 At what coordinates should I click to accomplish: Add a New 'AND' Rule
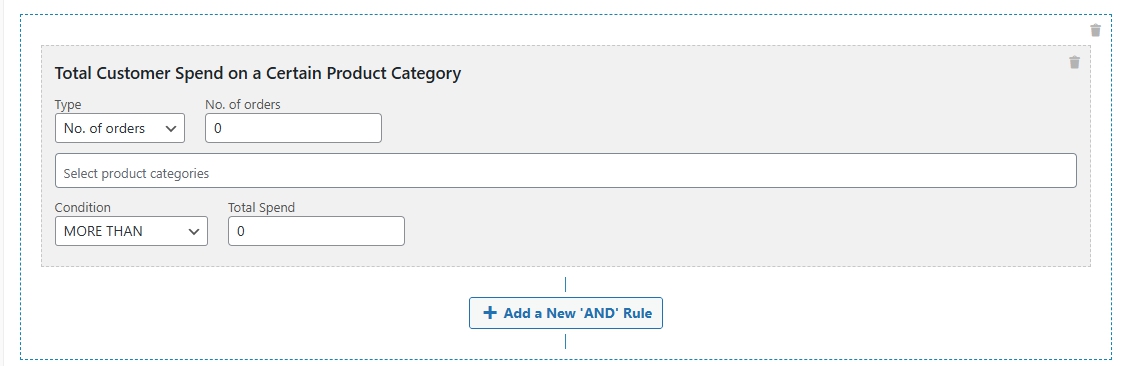566,313
